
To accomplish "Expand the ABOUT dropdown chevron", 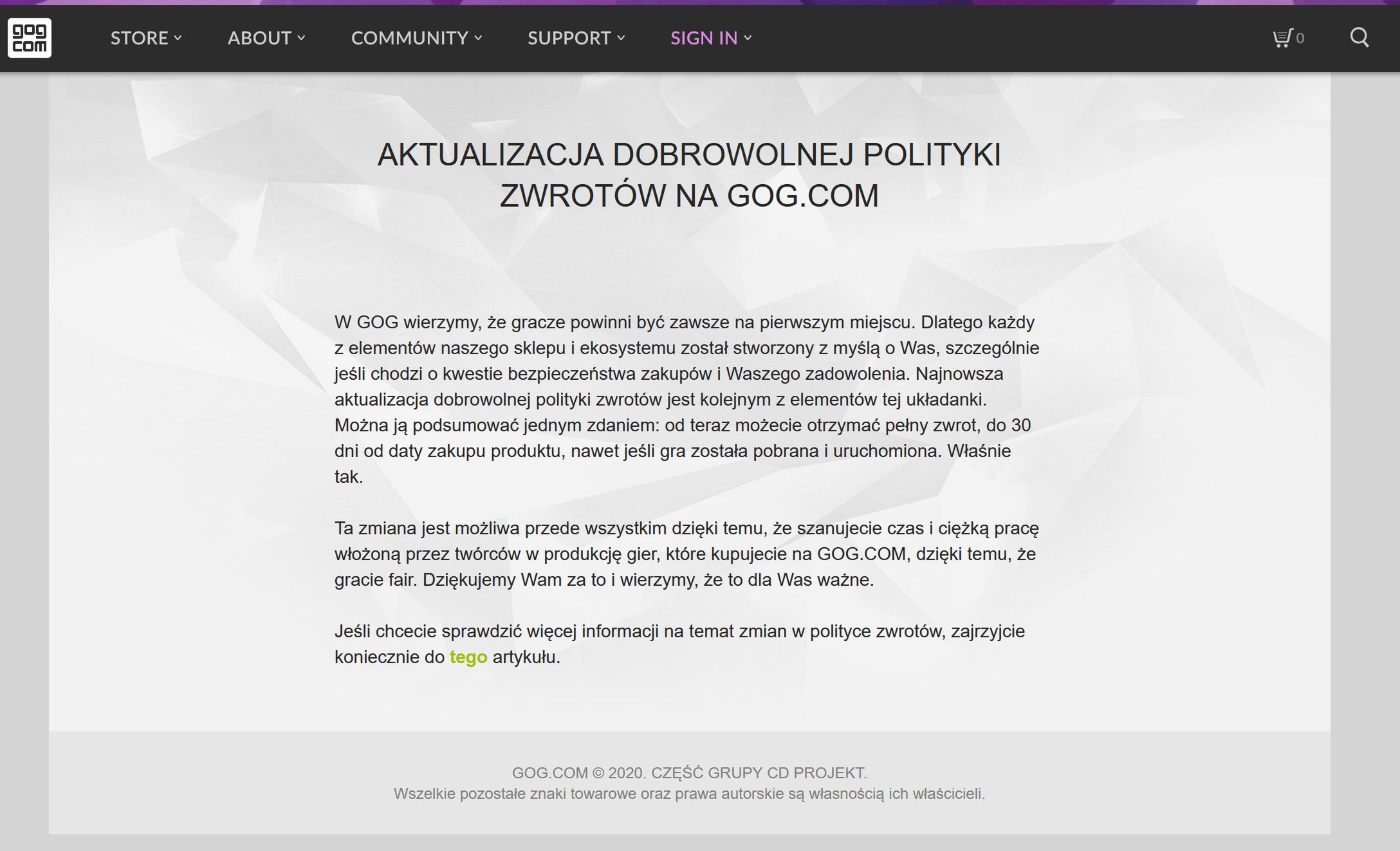I will [x=301, y=38].
